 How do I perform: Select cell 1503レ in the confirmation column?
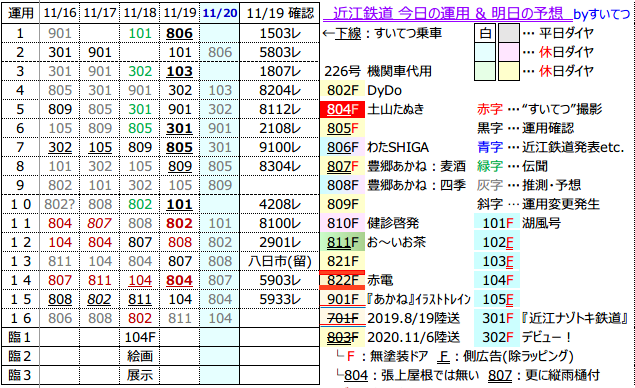(280, 33)
